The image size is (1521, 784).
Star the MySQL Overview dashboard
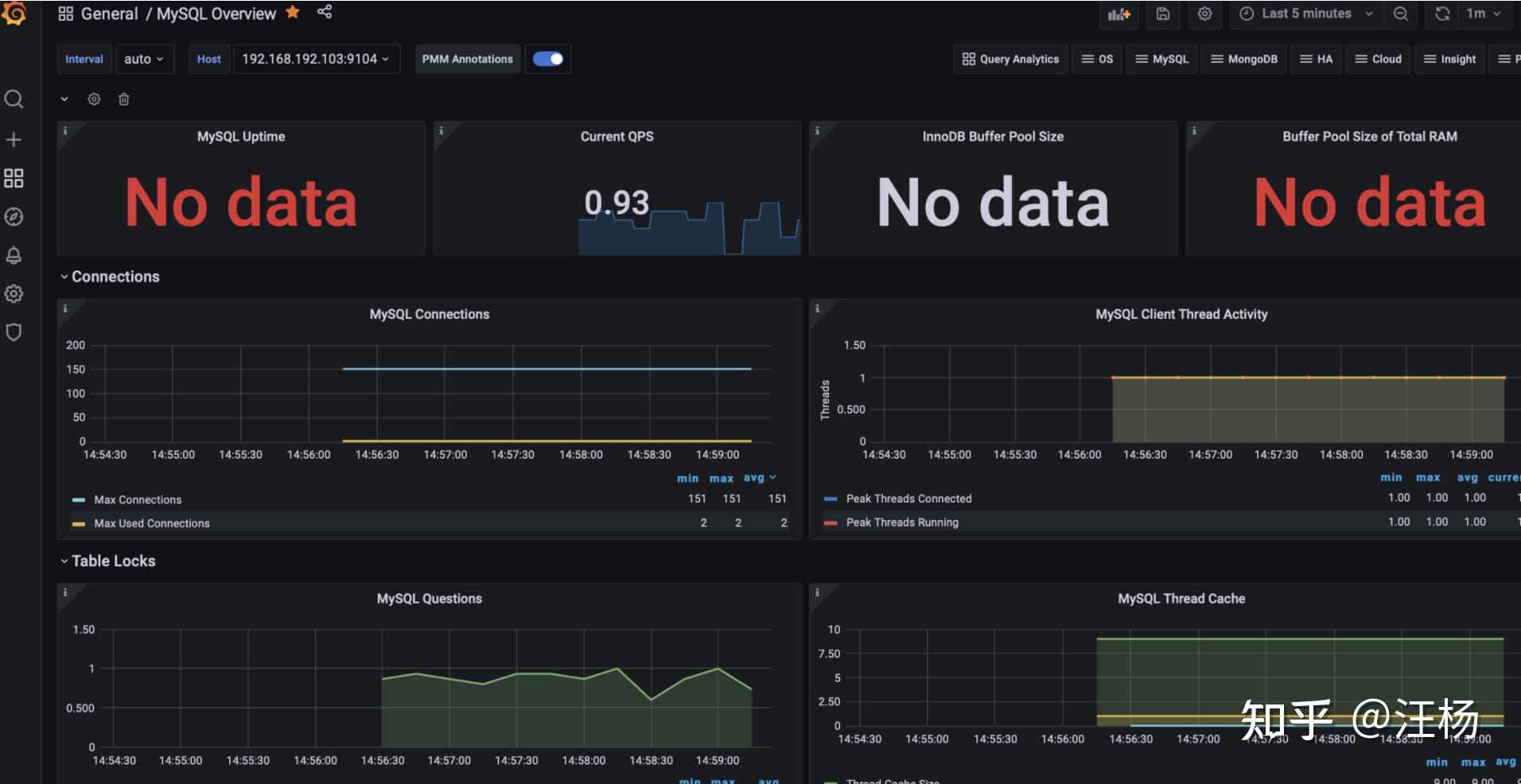pyautogui.click(x=293, y=12)
